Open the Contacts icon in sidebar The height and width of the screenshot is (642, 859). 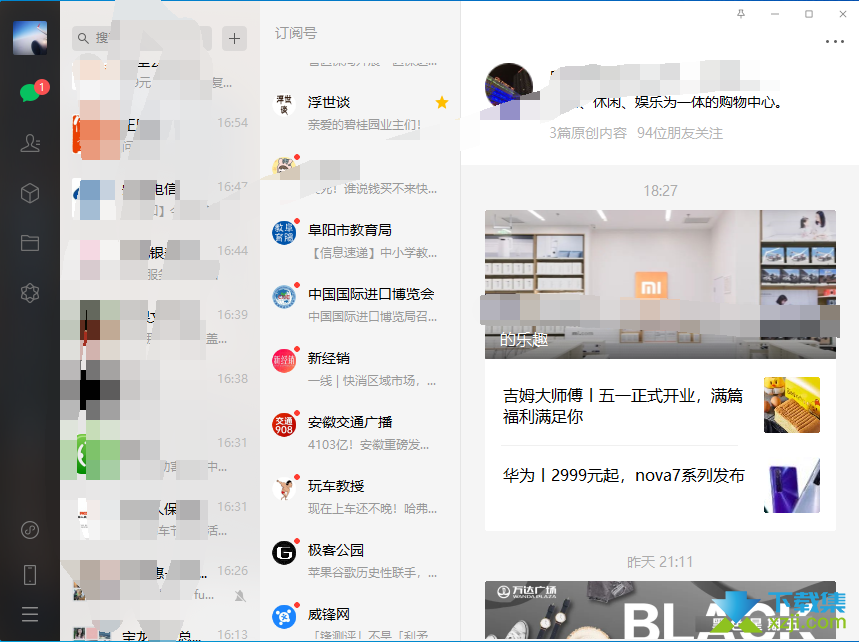pyautogui.click(x=30, y=143)
